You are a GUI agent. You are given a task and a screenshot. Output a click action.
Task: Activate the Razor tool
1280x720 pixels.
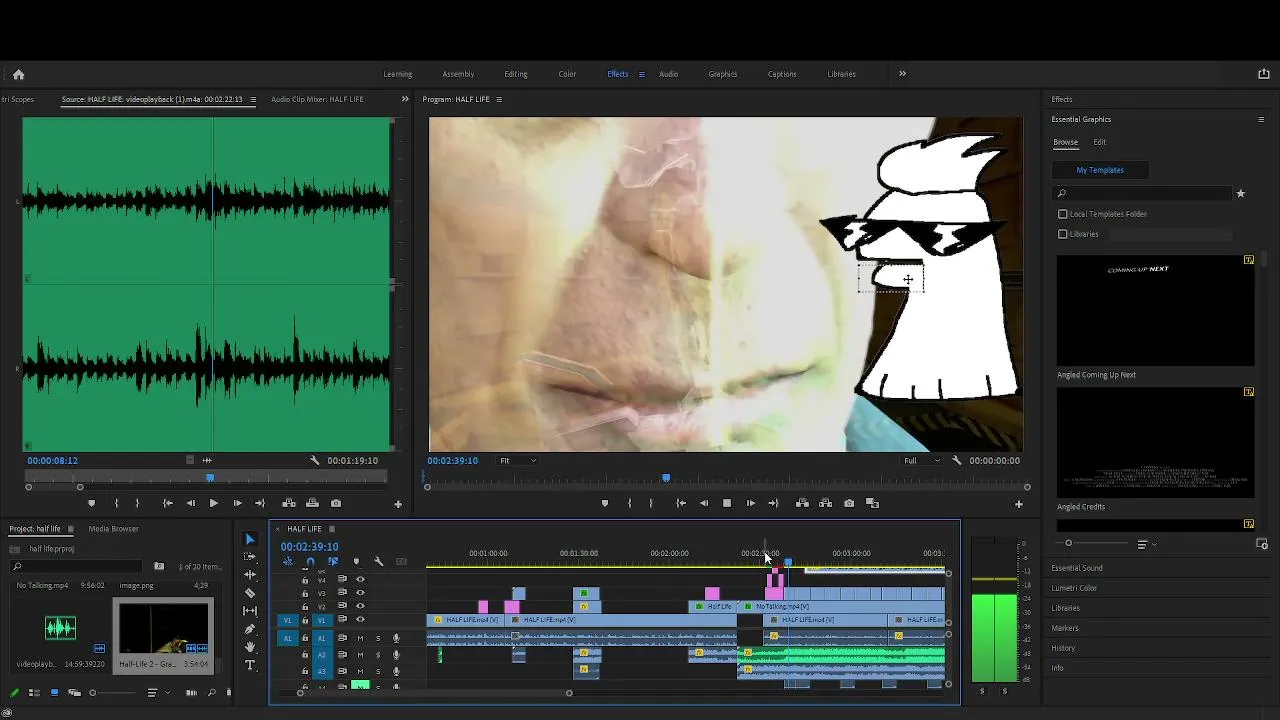[250, 593]
